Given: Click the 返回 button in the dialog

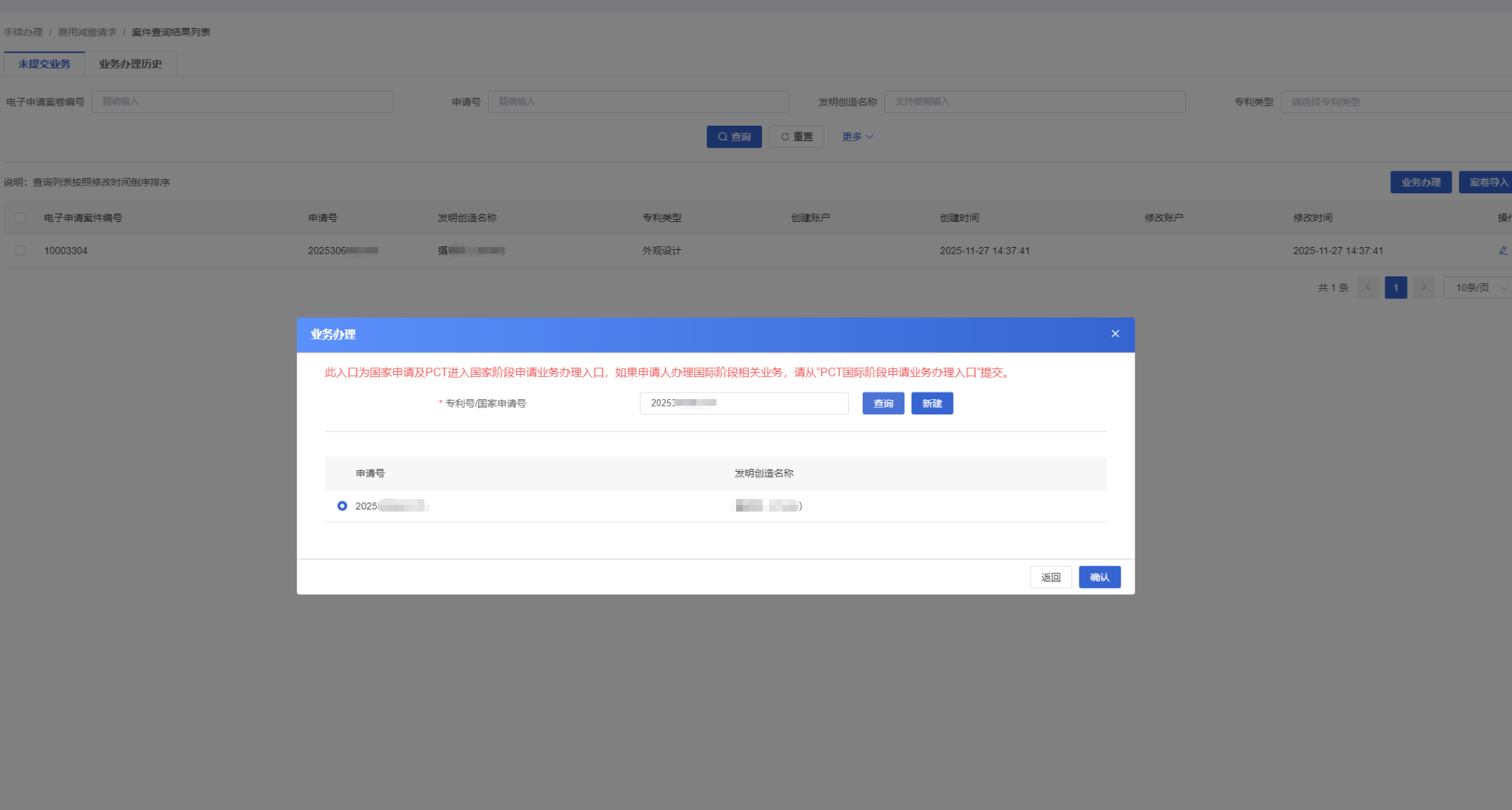Looking at the screenshot, I should (x=1050, y=577).
